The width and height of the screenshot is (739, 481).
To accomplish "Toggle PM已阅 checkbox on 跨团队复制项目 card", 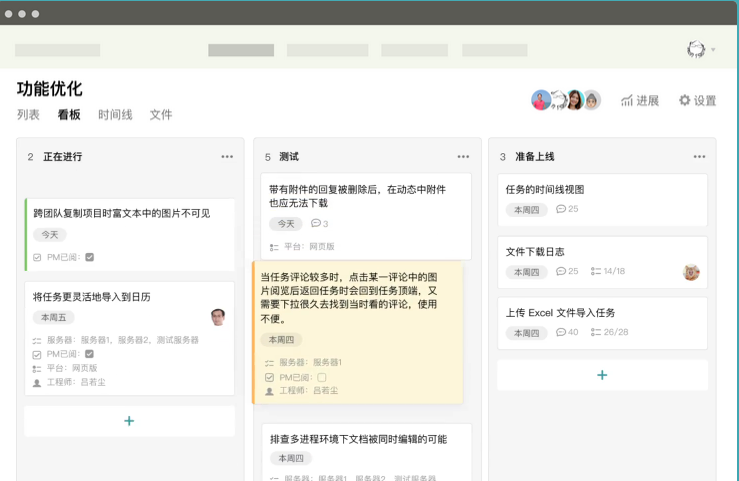I will point(90,257).
